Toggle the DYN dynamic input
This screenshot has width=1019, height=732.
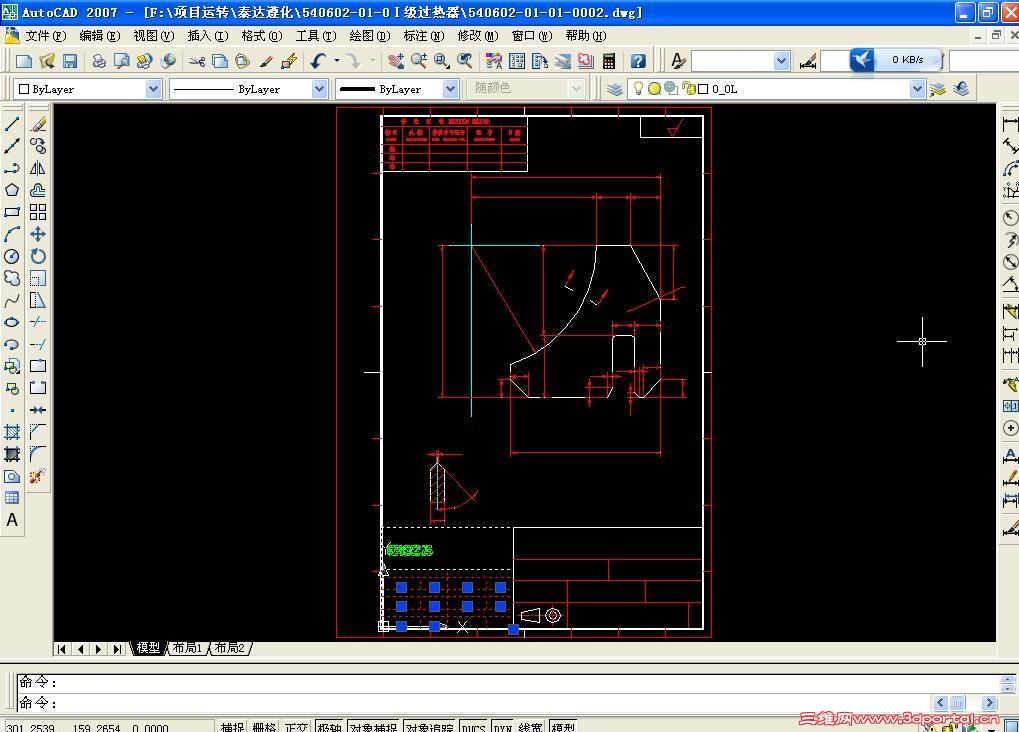tap(502, 727)
